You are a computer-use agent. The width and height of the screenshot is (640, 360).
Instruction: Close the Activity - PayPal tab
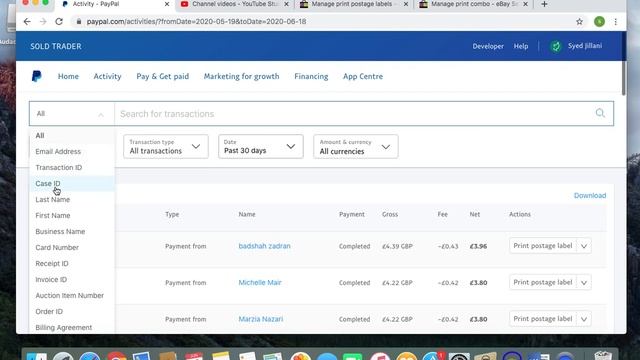click(x=167, y=4)
